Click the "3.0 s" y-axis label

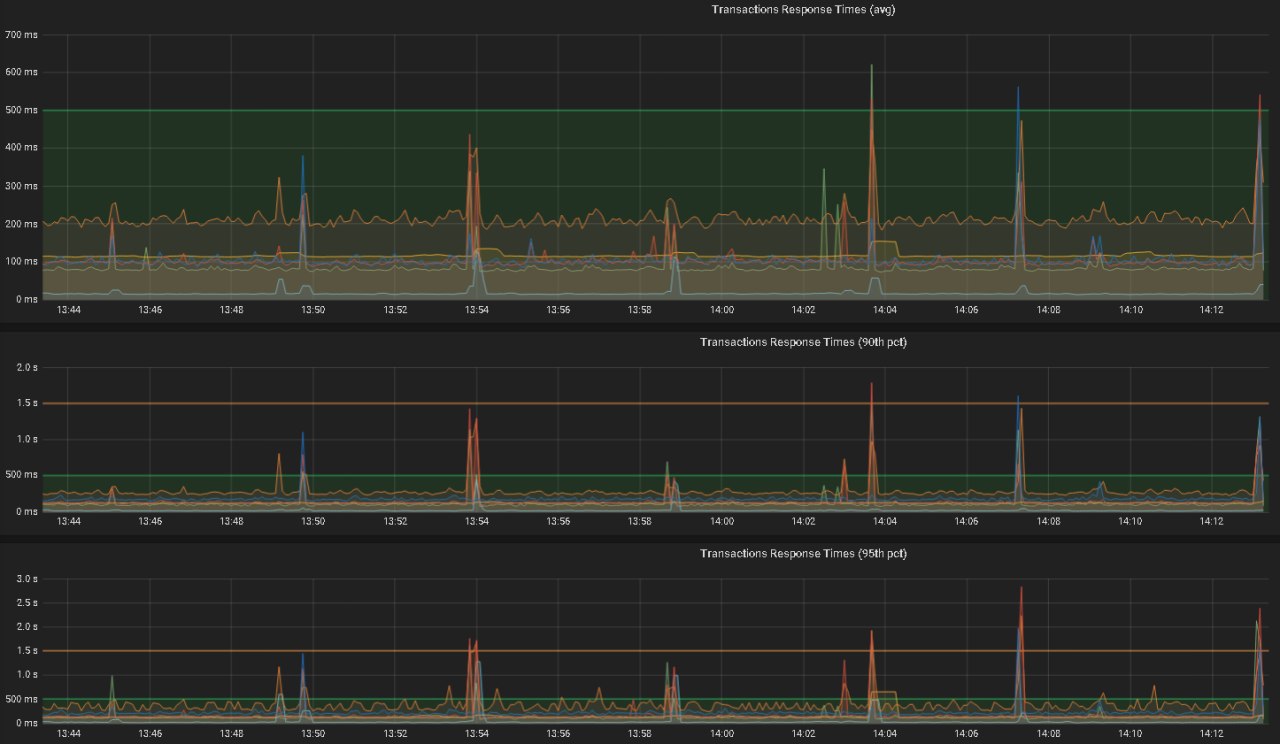[27, 579]
